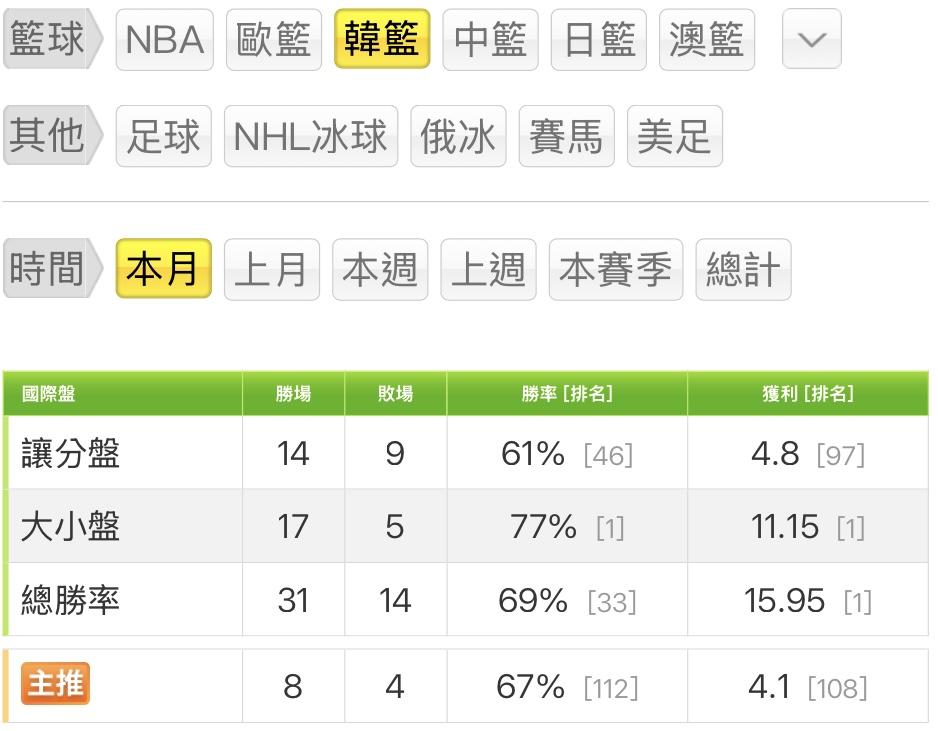This screenshot has width=938, height=731.
Task: Switch to 歐籃 league tab
Action: coord(274,40)
